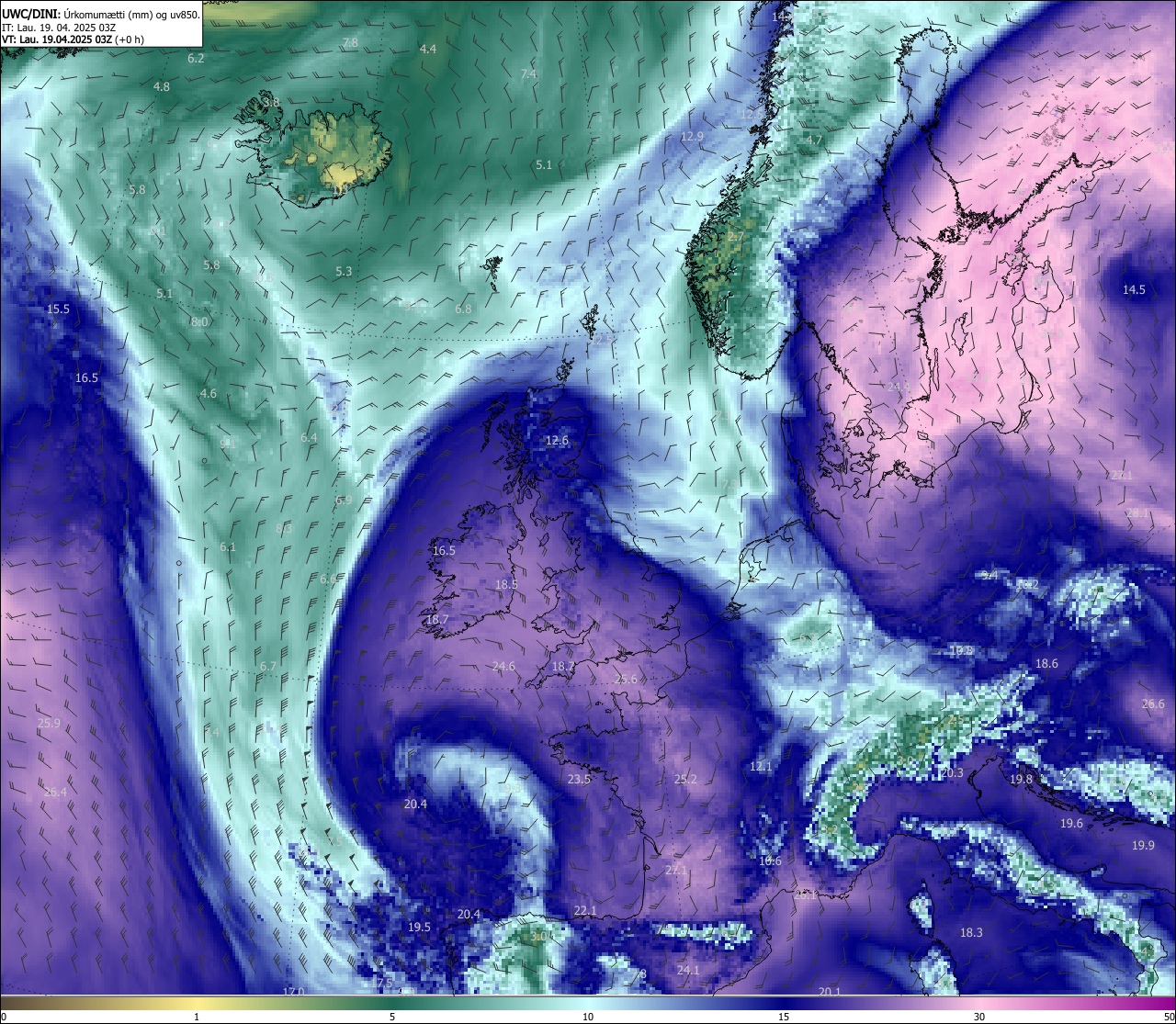Click the IT: Lau. 19. 04. 2025 03Z line
The width and height of the screenshot is (1176, 1024).
59,28
